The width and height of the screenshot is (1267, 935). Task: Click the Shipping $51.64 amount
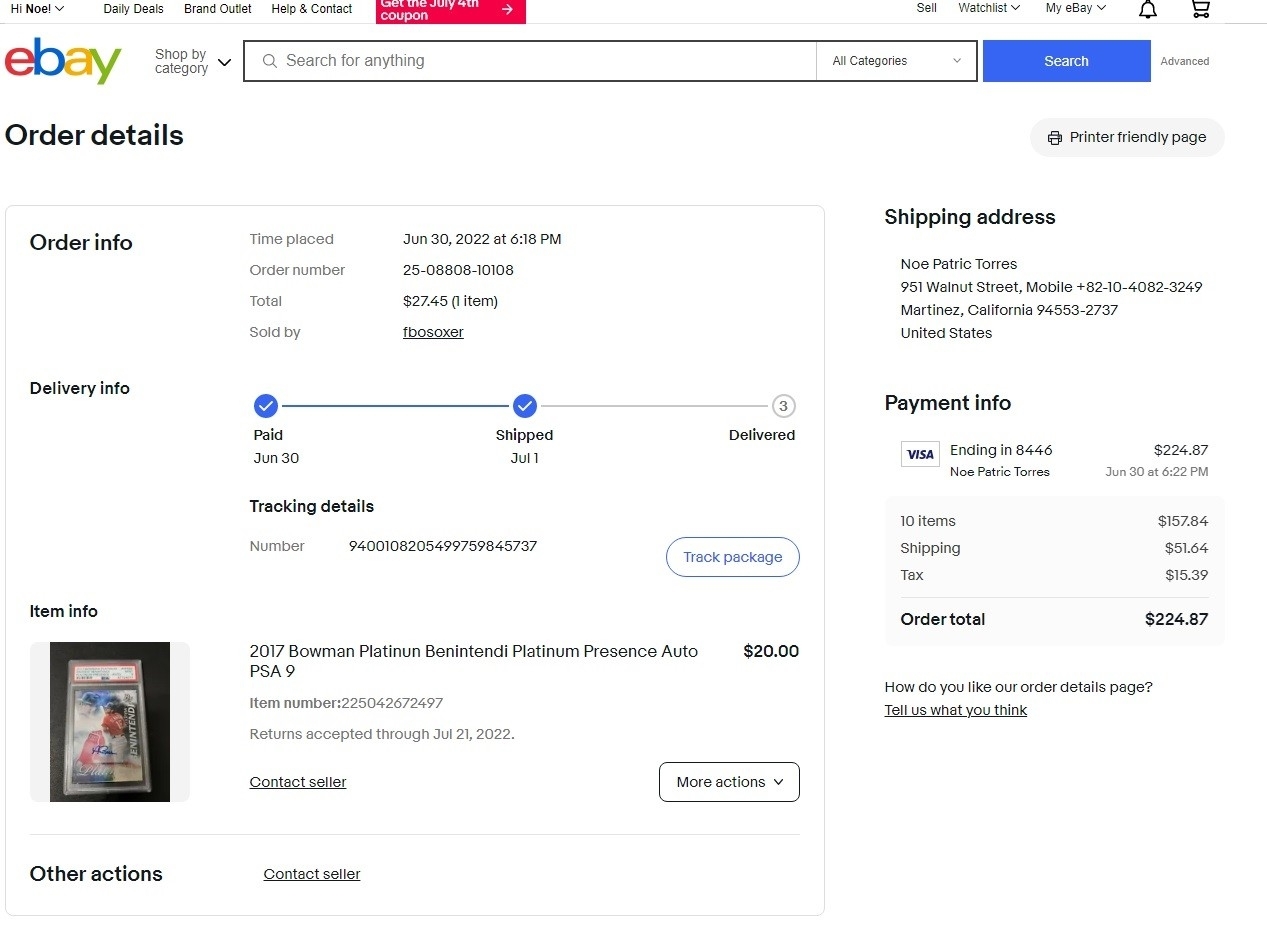pos(1186,548)
